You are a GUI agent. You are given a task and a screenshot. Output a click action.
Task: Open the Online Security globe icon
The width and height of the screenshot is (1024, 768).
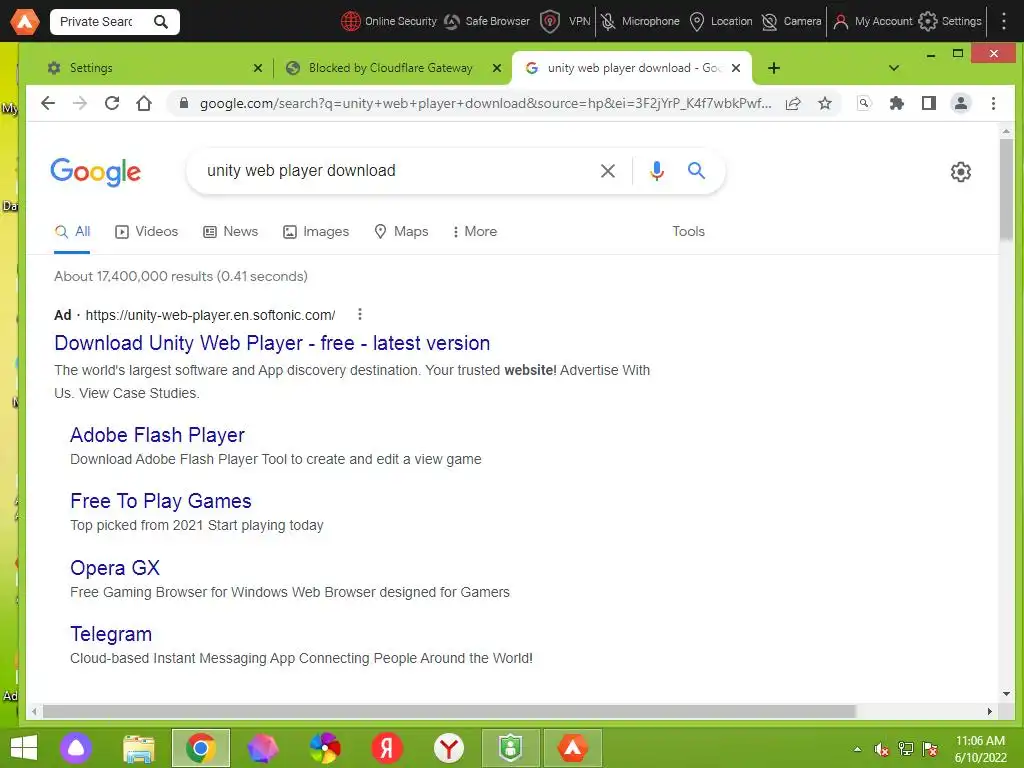click(x=351, y=22)
